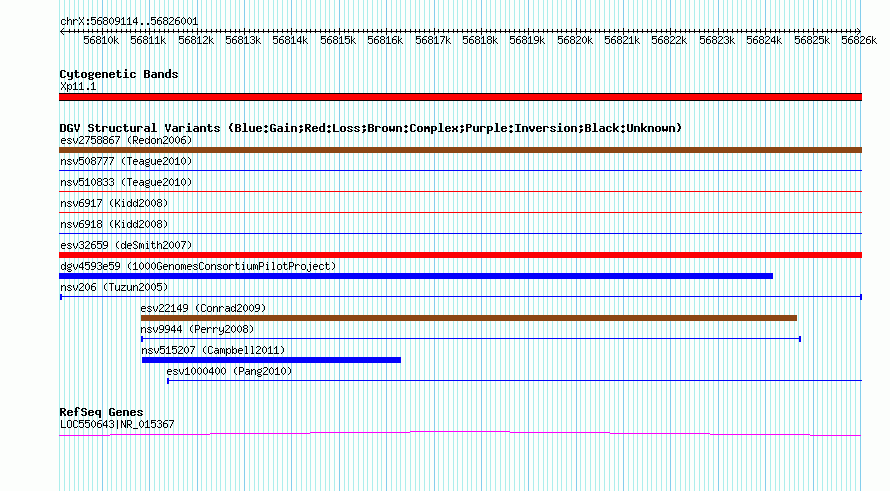
Task: Click the red Xp11.1 cytogenetic band bar
Action: click(x=460, y=97)
